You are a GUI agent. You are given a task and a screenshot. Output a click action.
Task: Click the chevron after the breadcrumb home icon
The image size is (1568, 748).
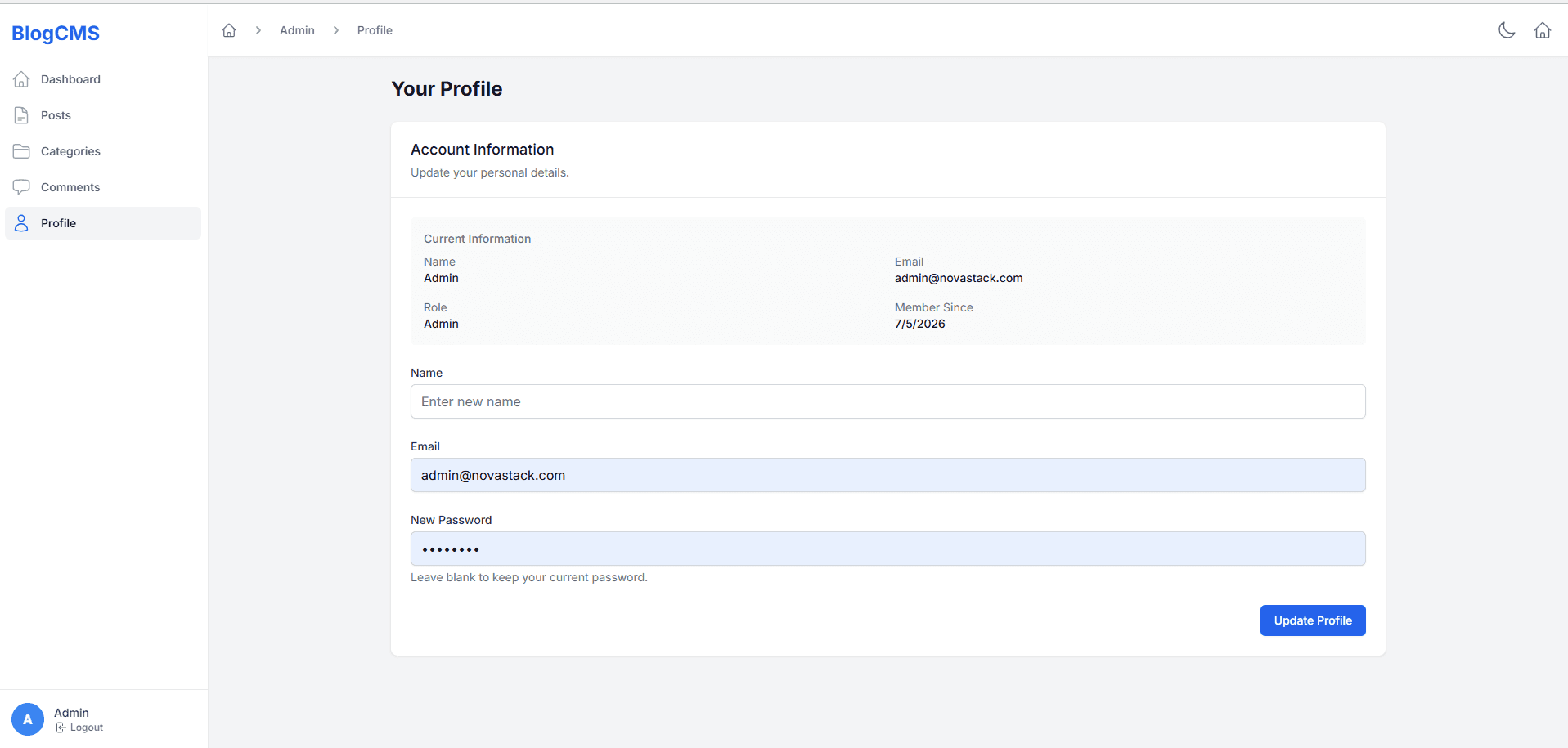click(x=258, y=30)
